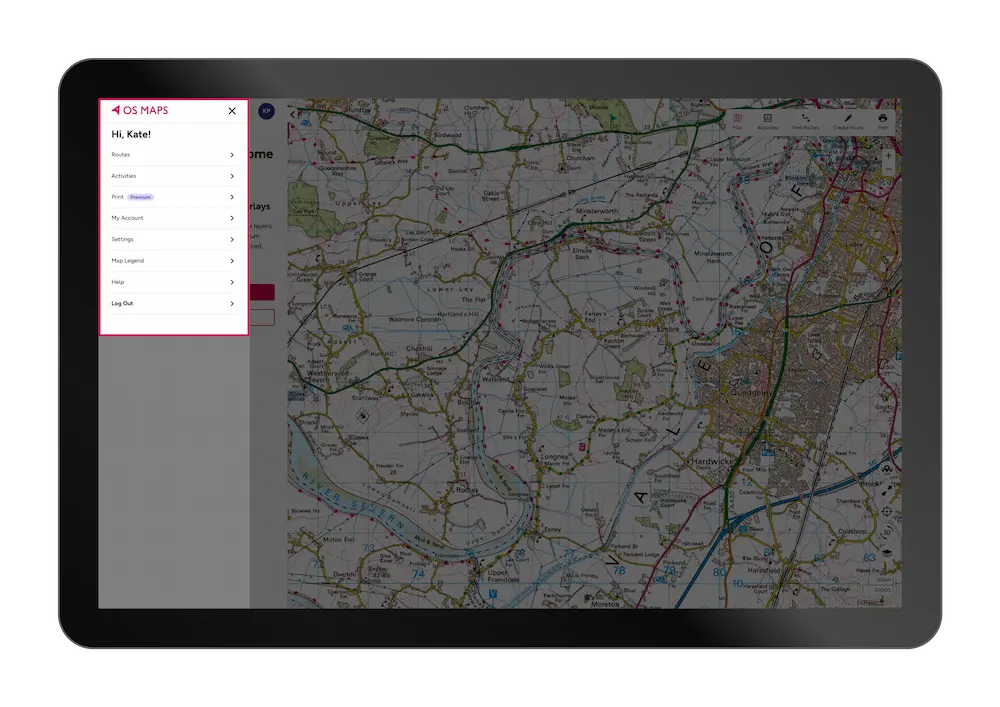Close the OS Maps side menu
This screenshot has height=707, width=1000.
(232, 111)
